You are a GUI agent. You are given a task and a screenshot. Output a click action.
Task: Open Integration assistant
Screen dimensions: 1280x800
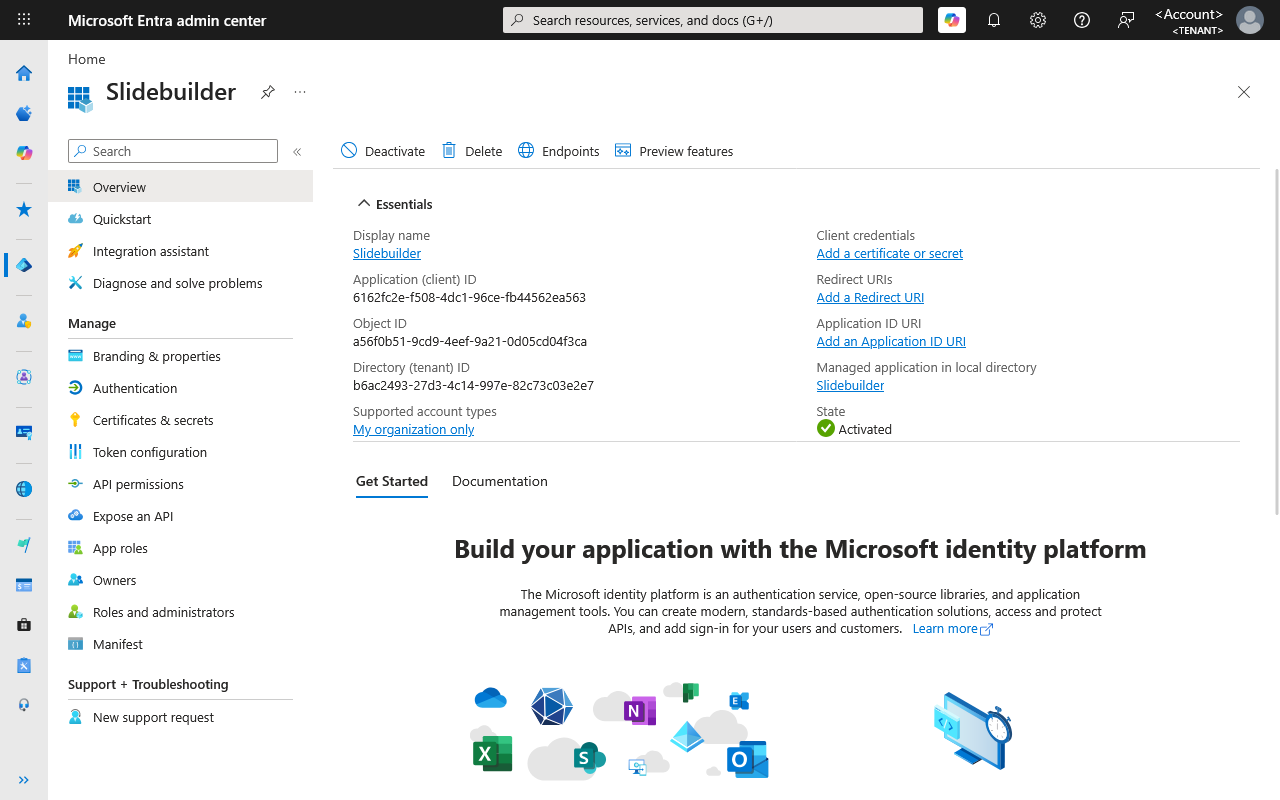tap(180, 251)
